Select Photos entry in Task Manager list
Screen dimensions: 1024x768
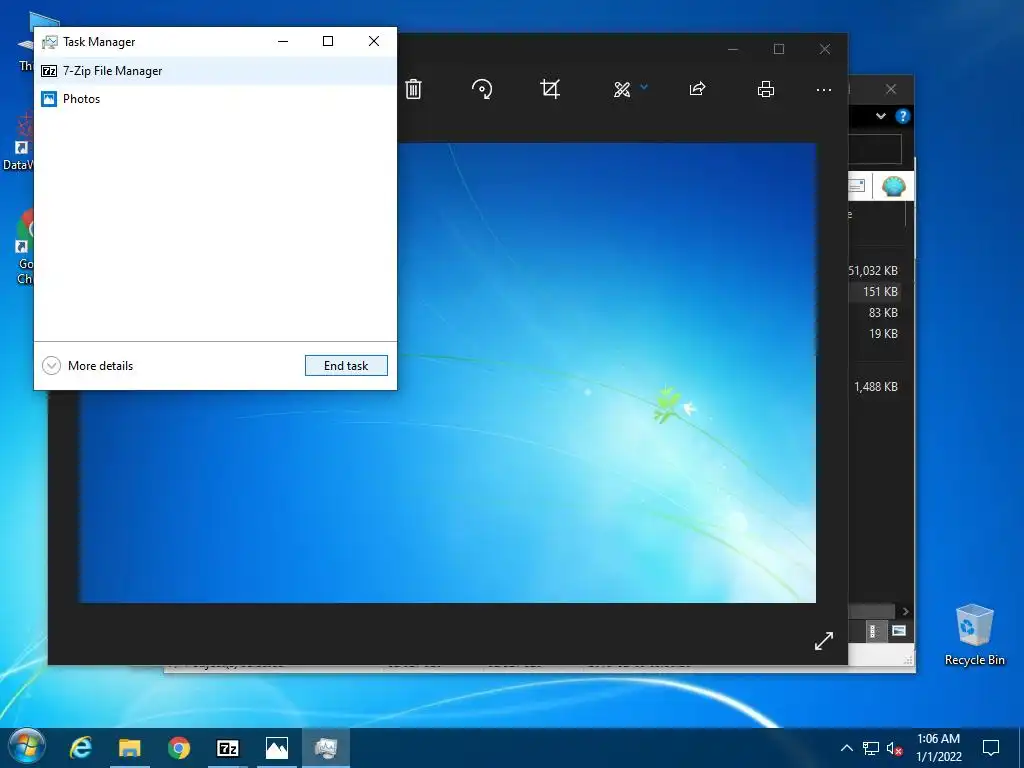pyautogui.click(x=215, y=99)
